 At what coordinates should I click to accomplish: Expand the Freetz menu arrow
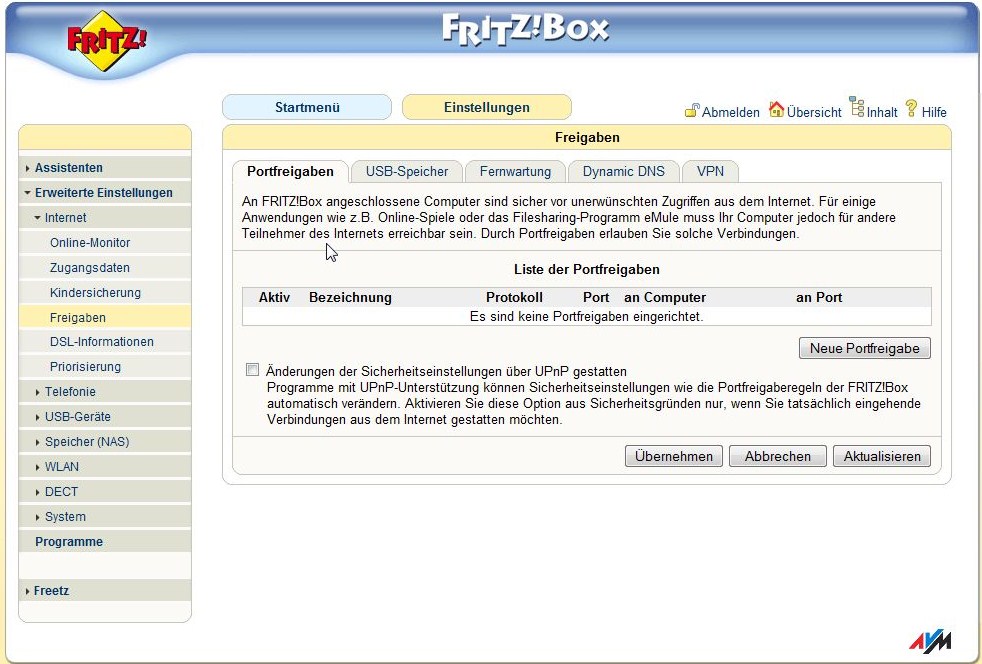click(x=28, y=591)
